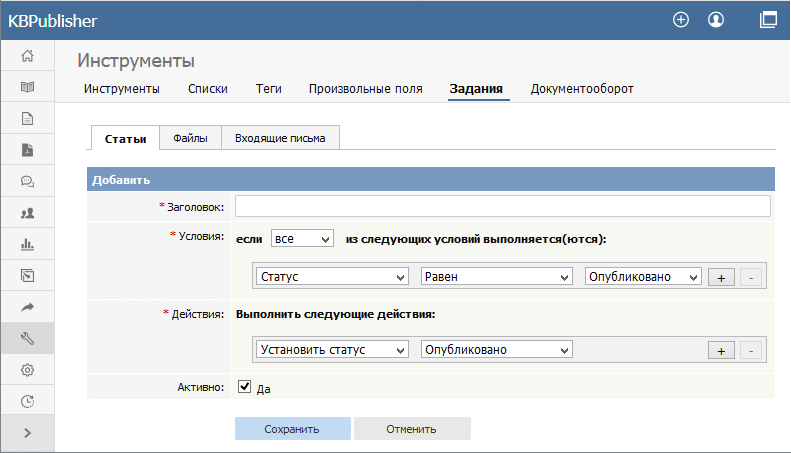The image size is (791, 453).
Task: Expand the sidebar with the arrow chevron
Action: tap(27, 433)
